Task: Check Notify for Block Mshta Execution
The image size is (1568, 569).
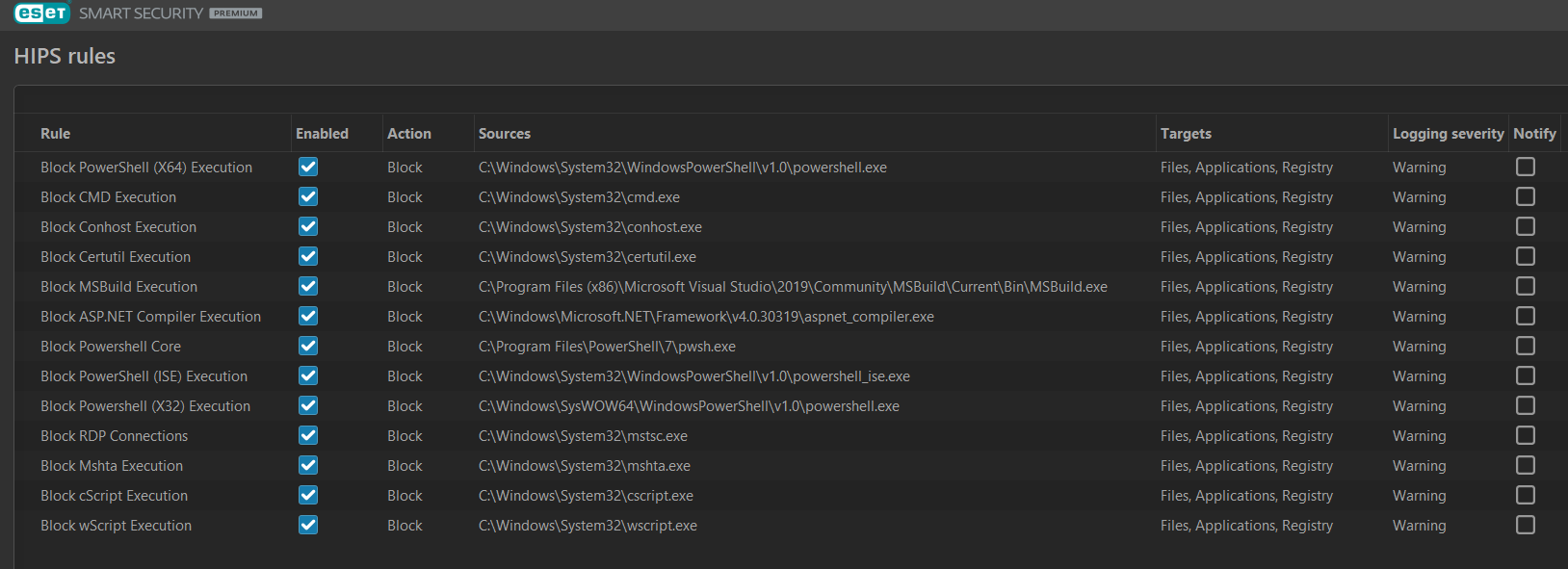Action: click(1525, 465)
